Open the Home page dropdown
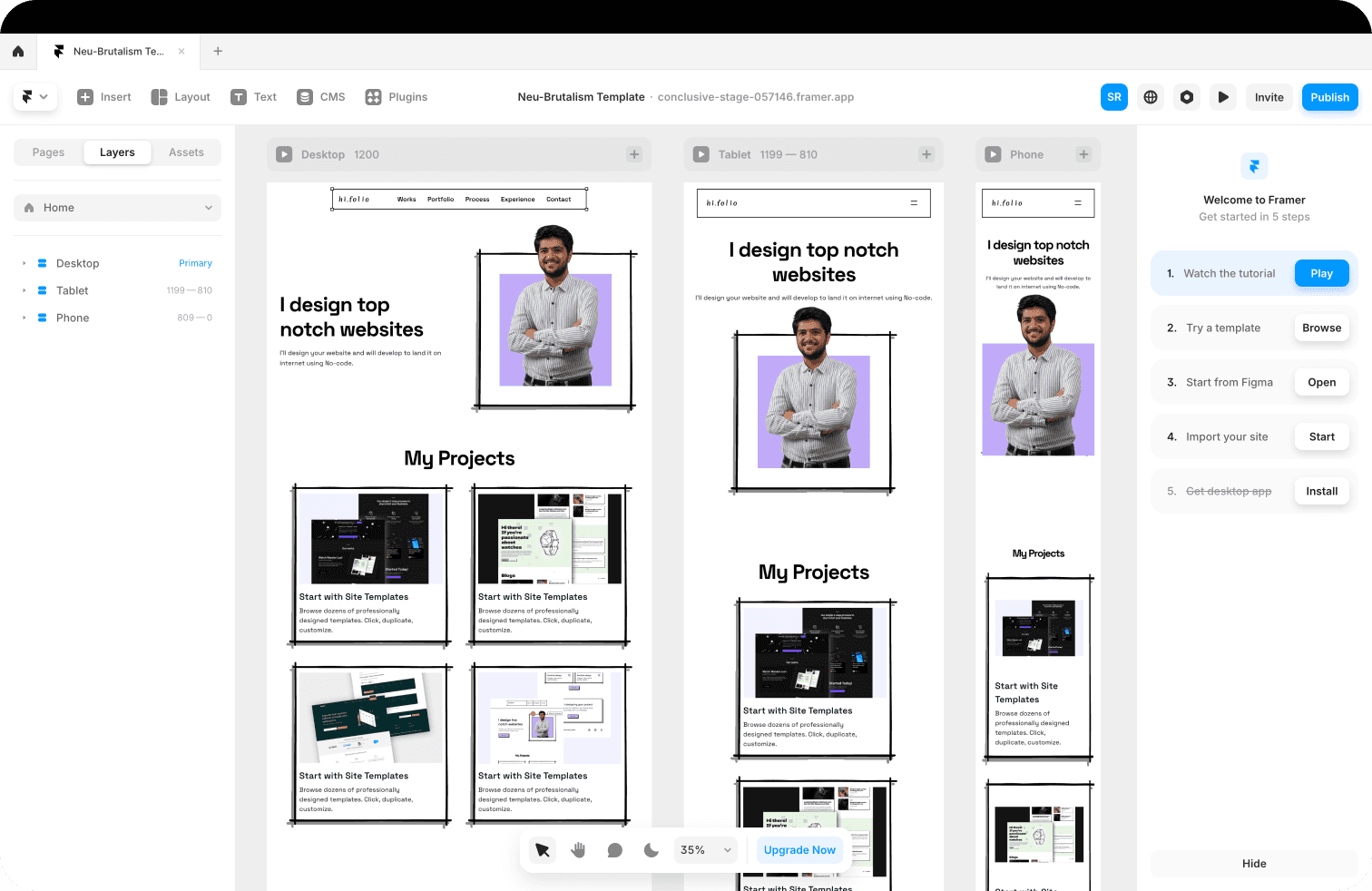This screenshot has height=891, width=1372. (117, 208)
